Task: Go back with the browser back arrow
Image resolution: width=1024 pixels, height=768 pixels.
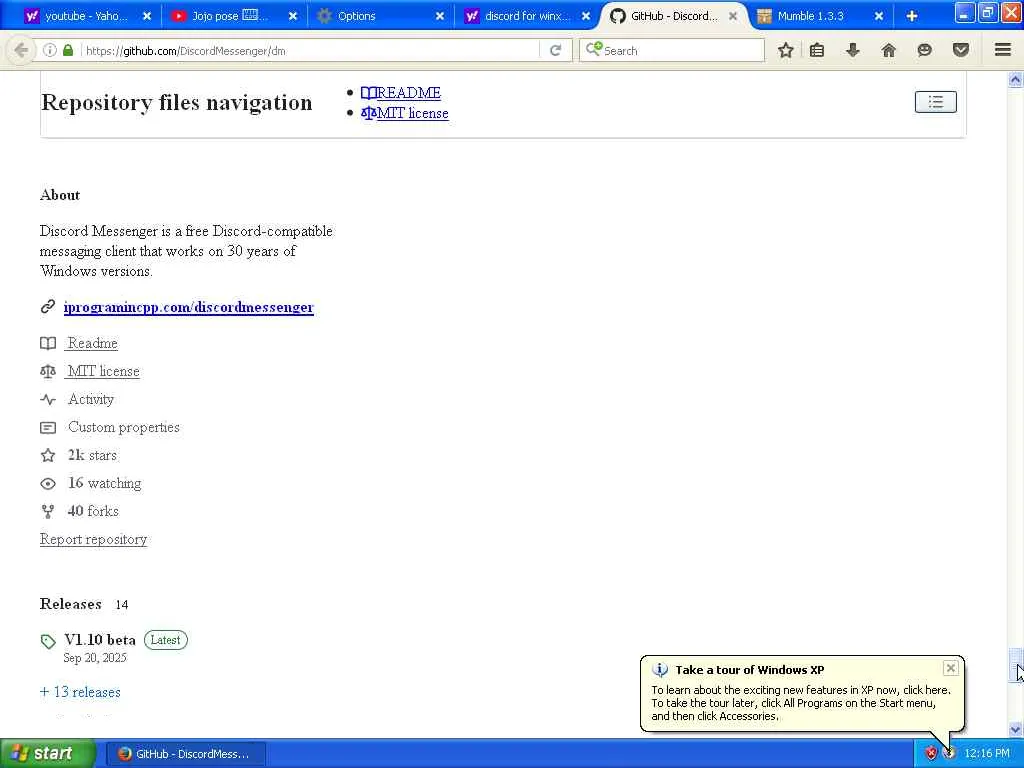Action: (x=21, y=50)
